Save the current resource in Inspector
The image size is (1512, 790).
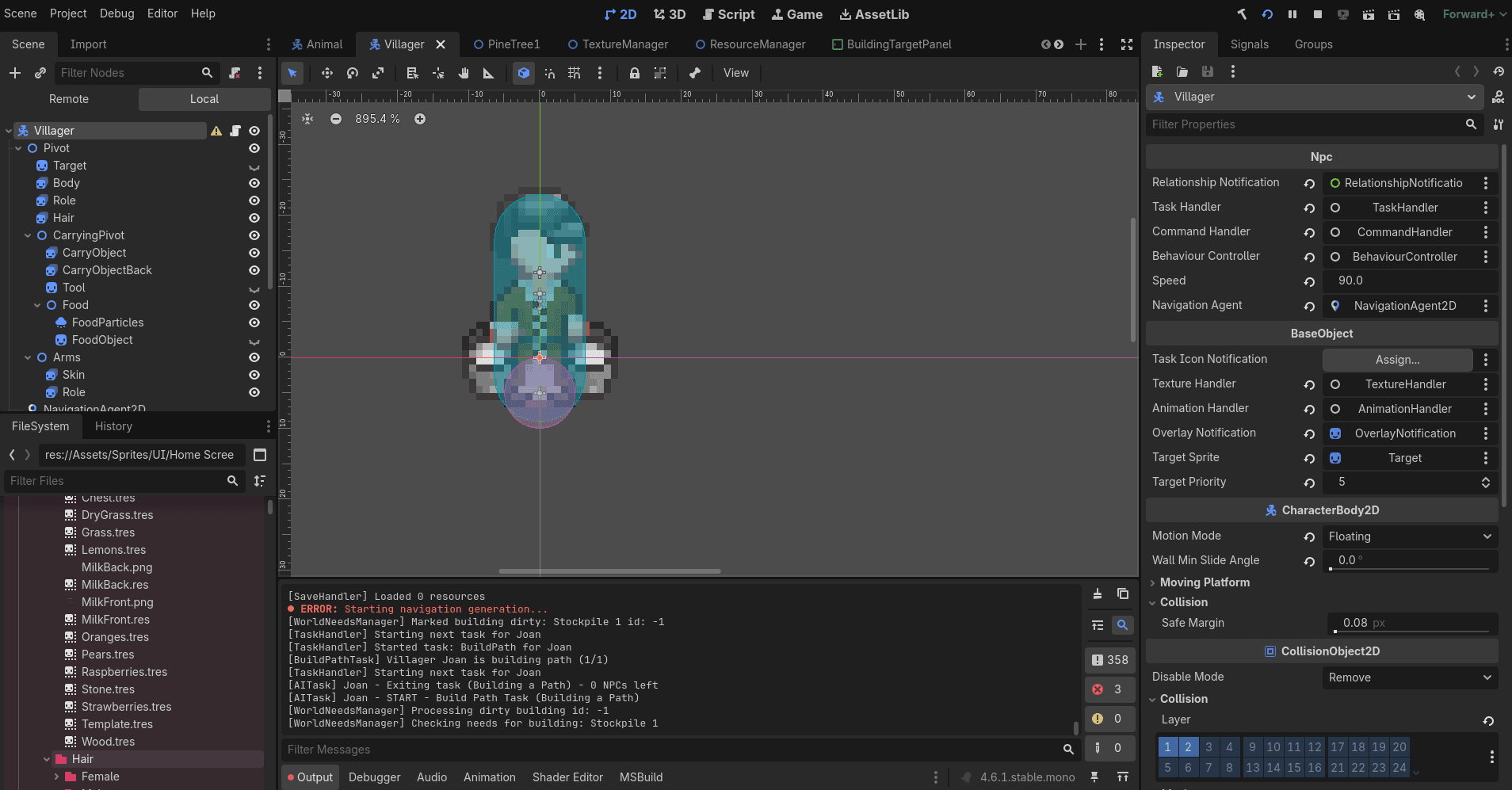(x=1208, y=71)
